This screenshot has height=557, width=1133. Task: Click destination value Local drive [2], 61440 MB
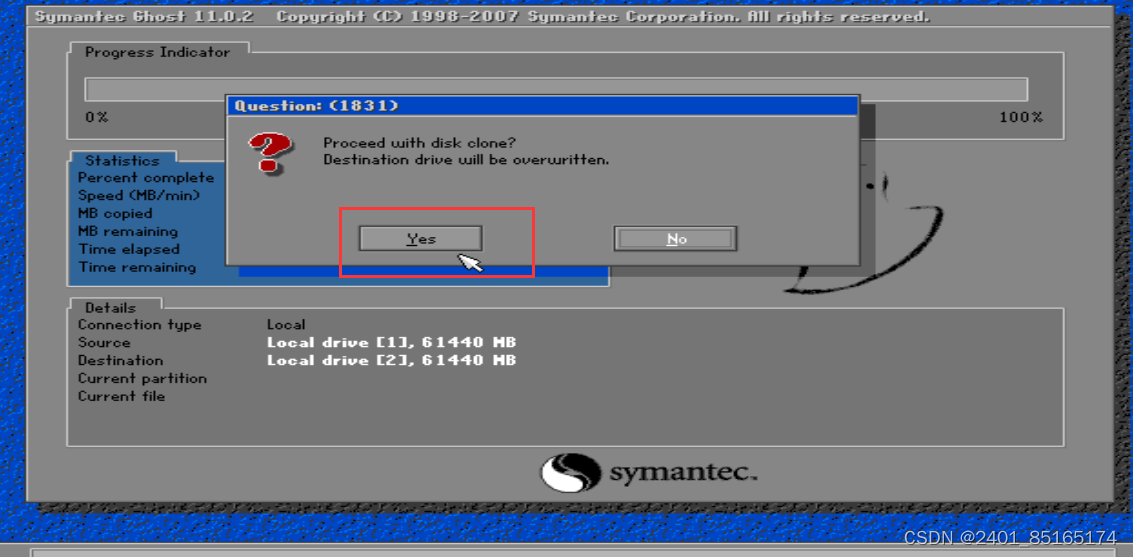click(x=392, y=360)
